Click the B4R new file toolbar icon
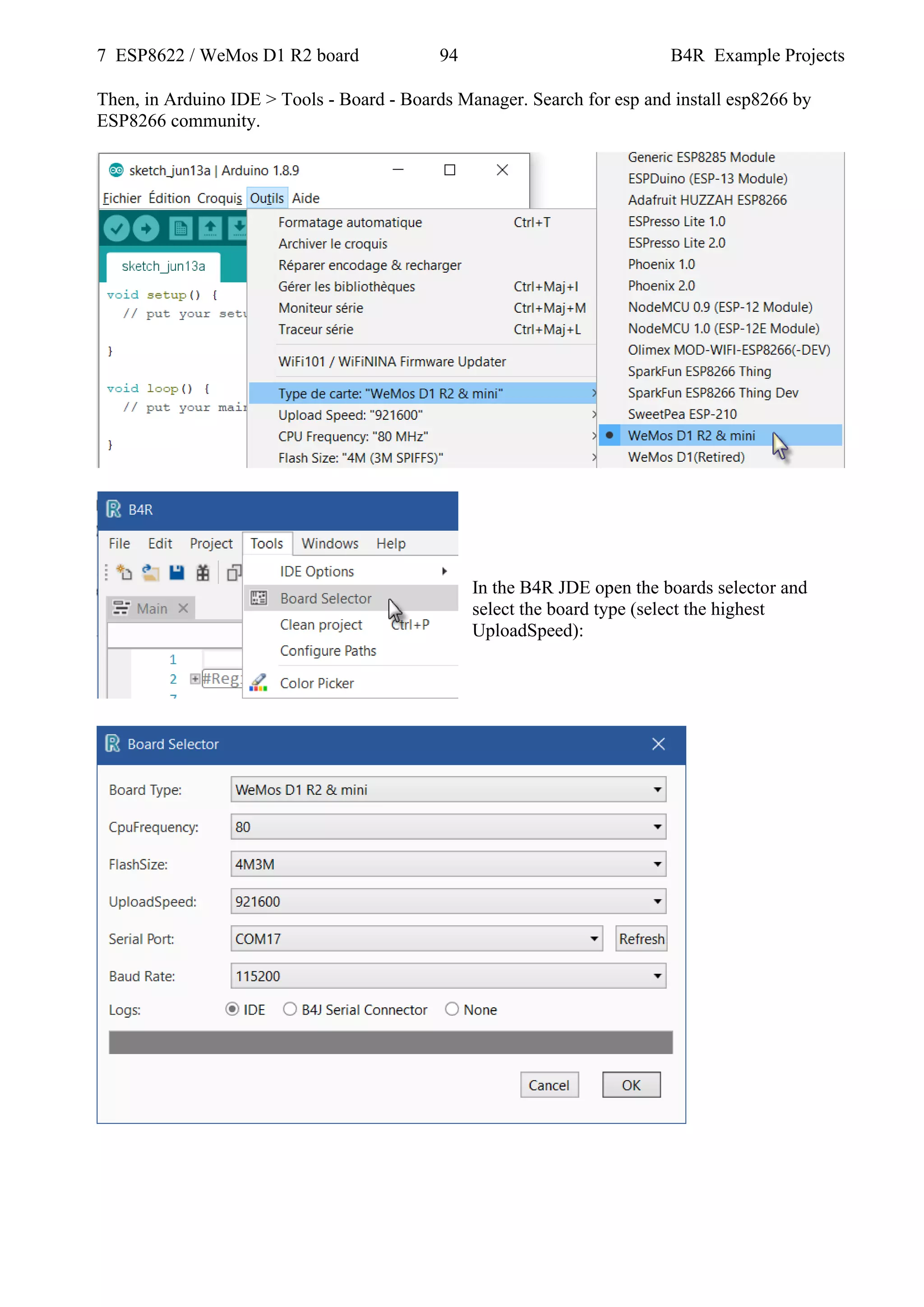The height and width of the screenshot is (1307, 924). coord(124,572)
